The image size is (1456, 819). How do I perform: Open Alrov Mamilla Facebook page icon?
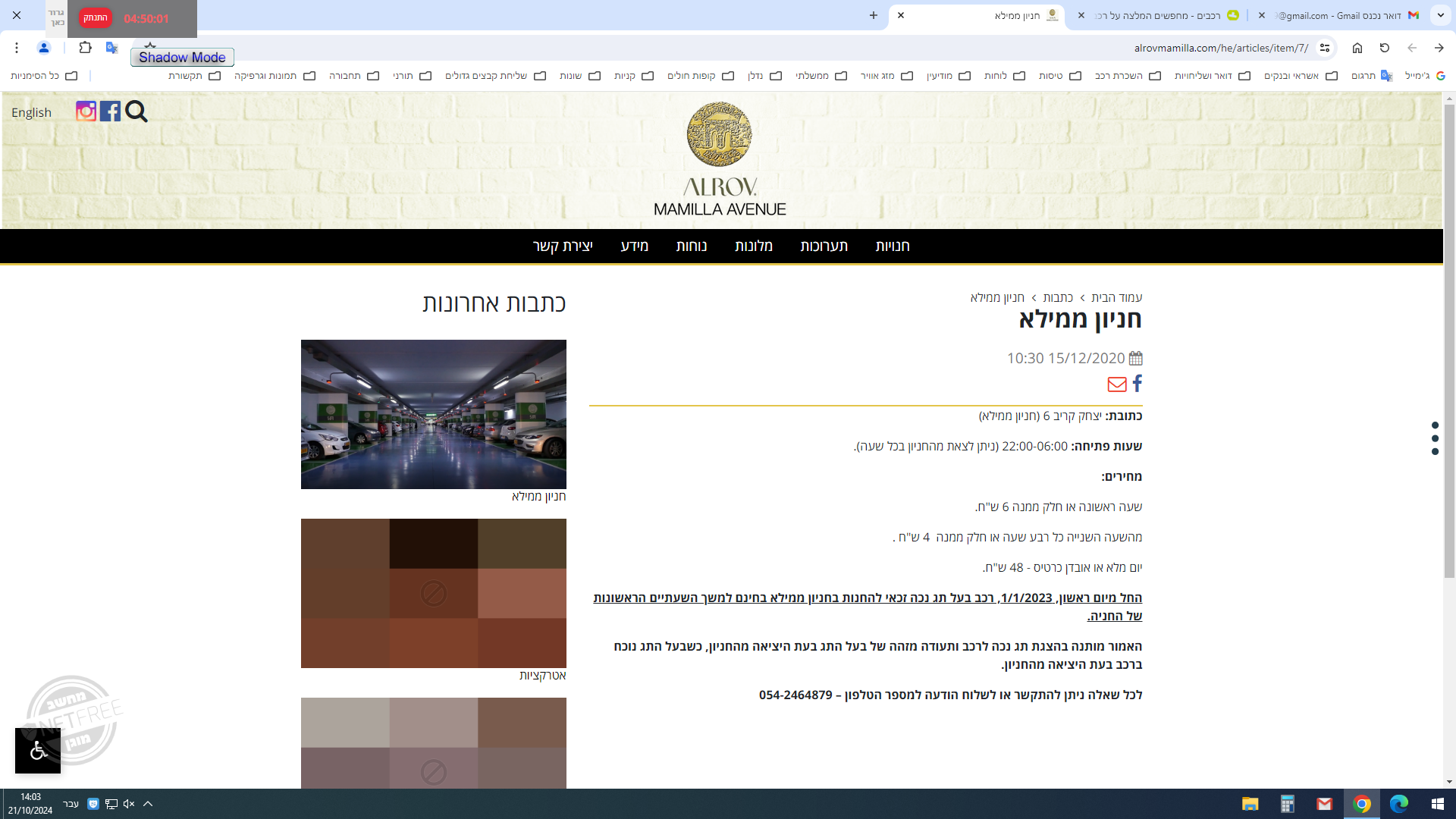coord(110,111)
